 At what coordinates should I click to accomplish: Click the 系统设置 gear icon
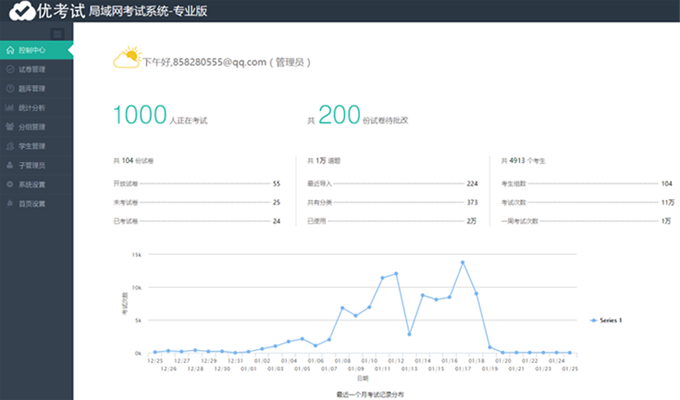coord(9,184)
